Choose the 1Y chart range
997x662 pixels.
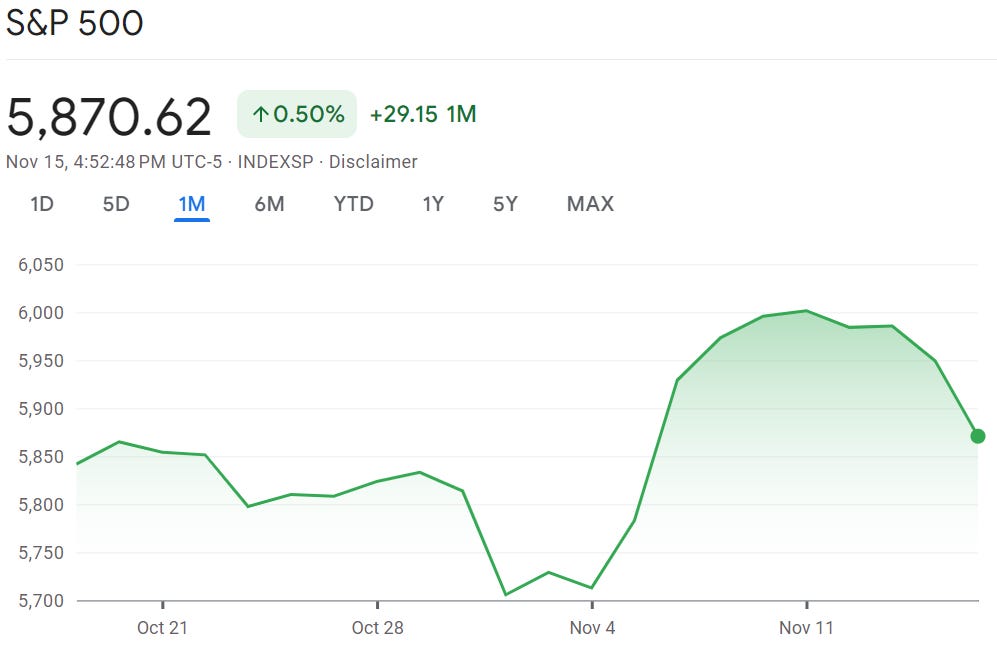click(x=433, y=204)
